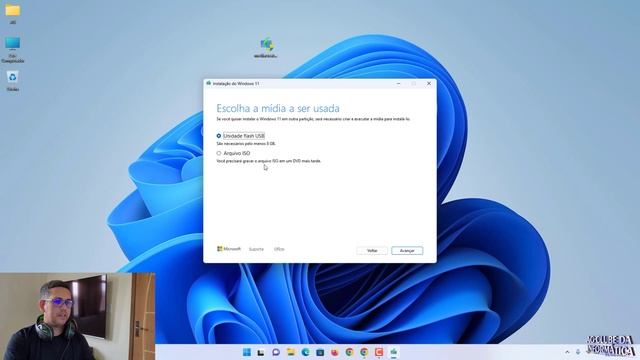Select the Unidade flash USB radio option
This screenshot has width=640, height=360.
click(x=219, y=136)
